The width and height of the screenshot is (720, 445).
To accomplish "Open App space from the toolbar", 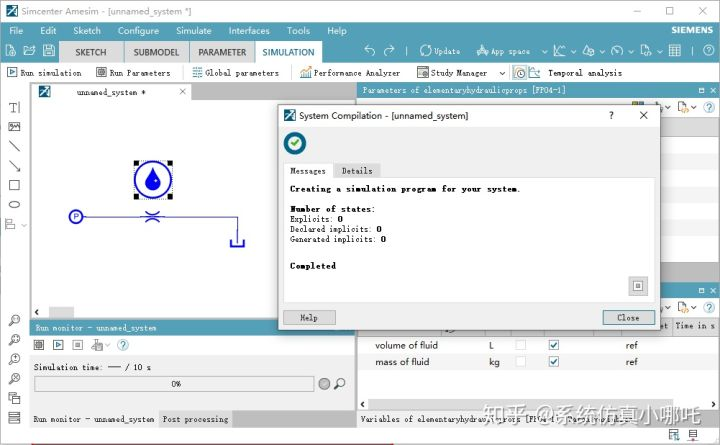I will (503, 51).
